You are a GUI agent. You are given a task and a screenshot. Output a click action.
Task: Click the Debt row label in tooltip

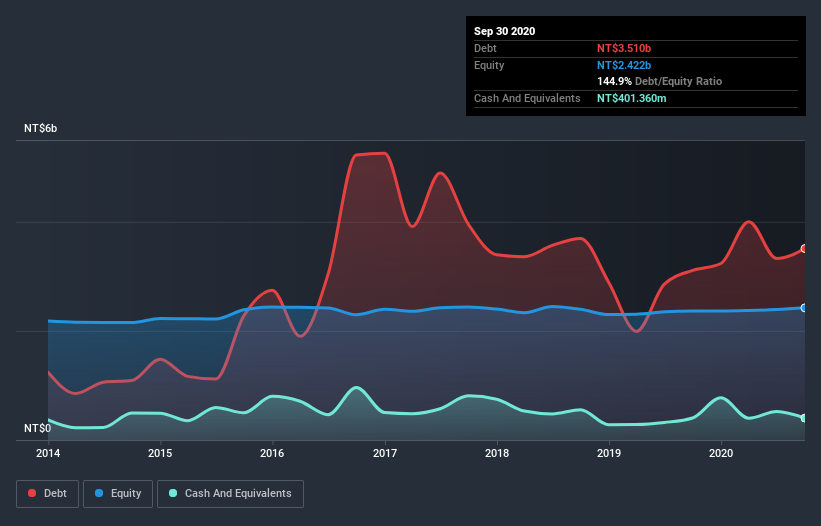485,48
